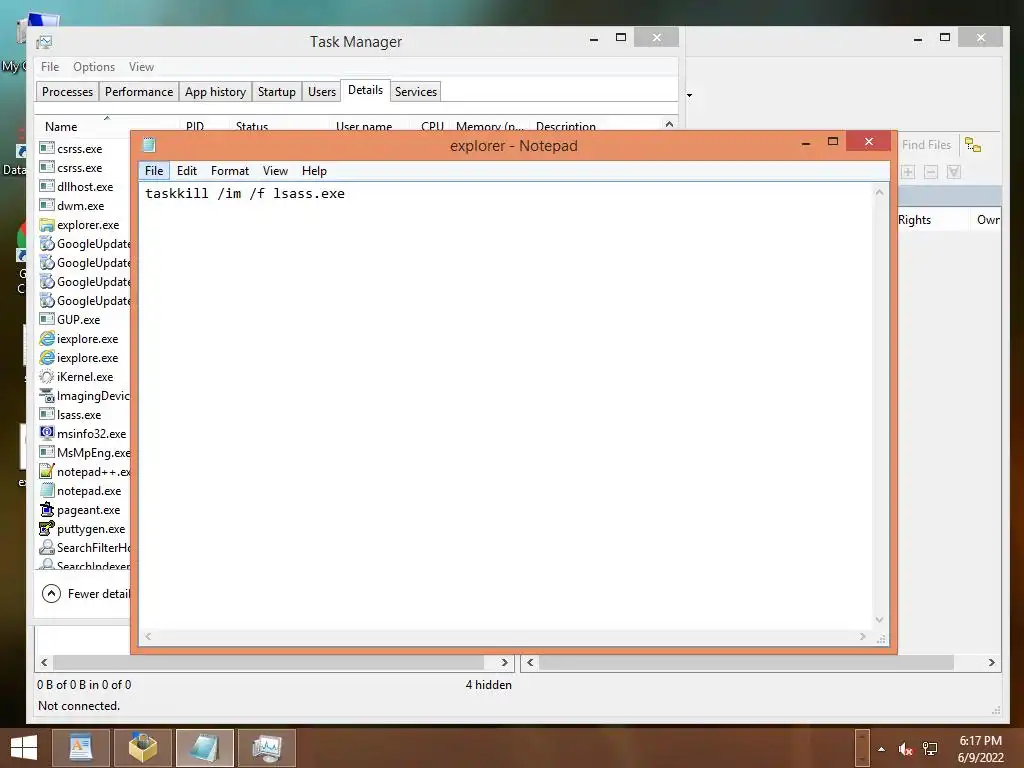
Task: Open the Notepad View menu
Action: pyautogui.click(x=275, y=170)
